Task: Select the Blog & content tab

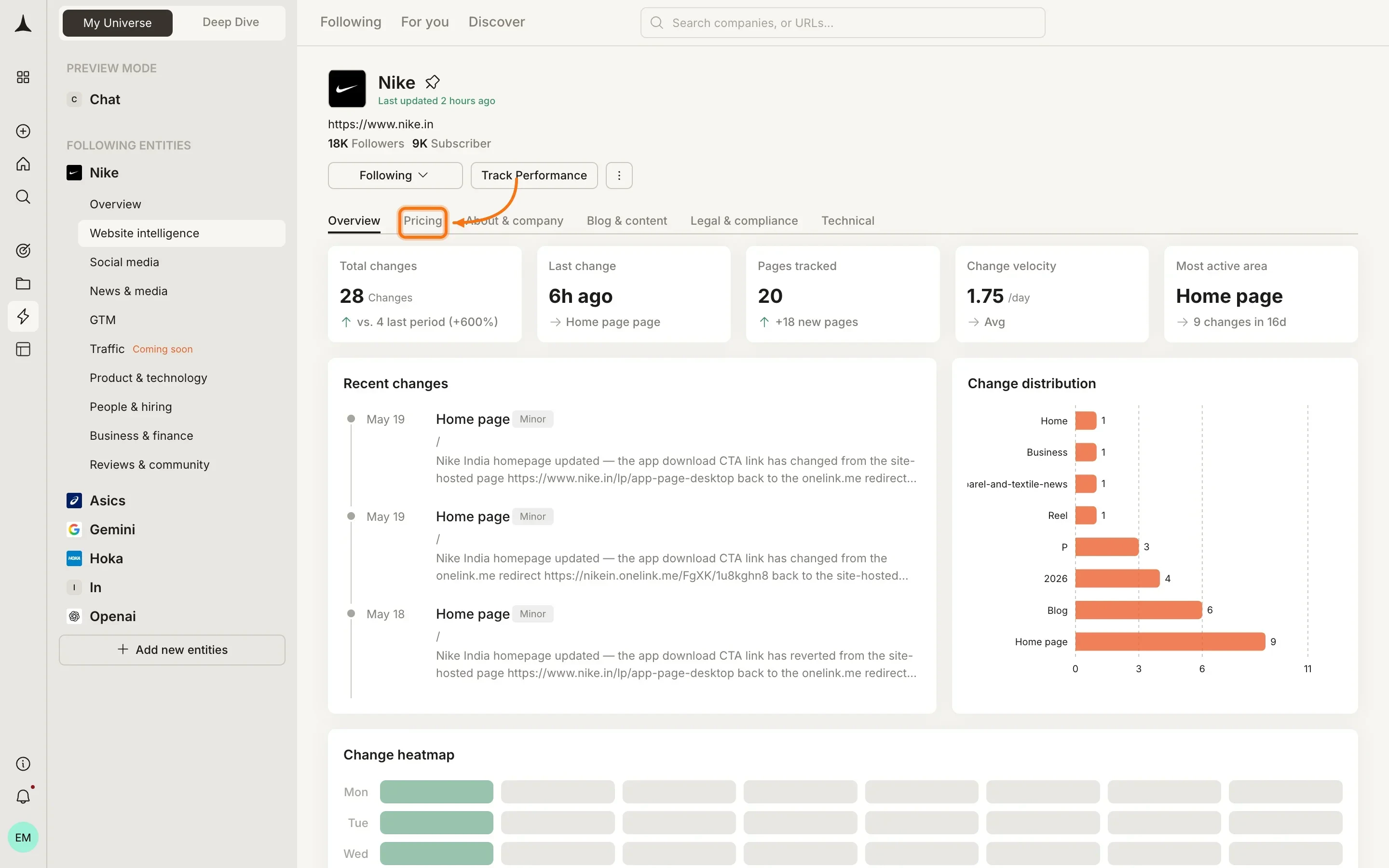Action: [x=627, y=221]
